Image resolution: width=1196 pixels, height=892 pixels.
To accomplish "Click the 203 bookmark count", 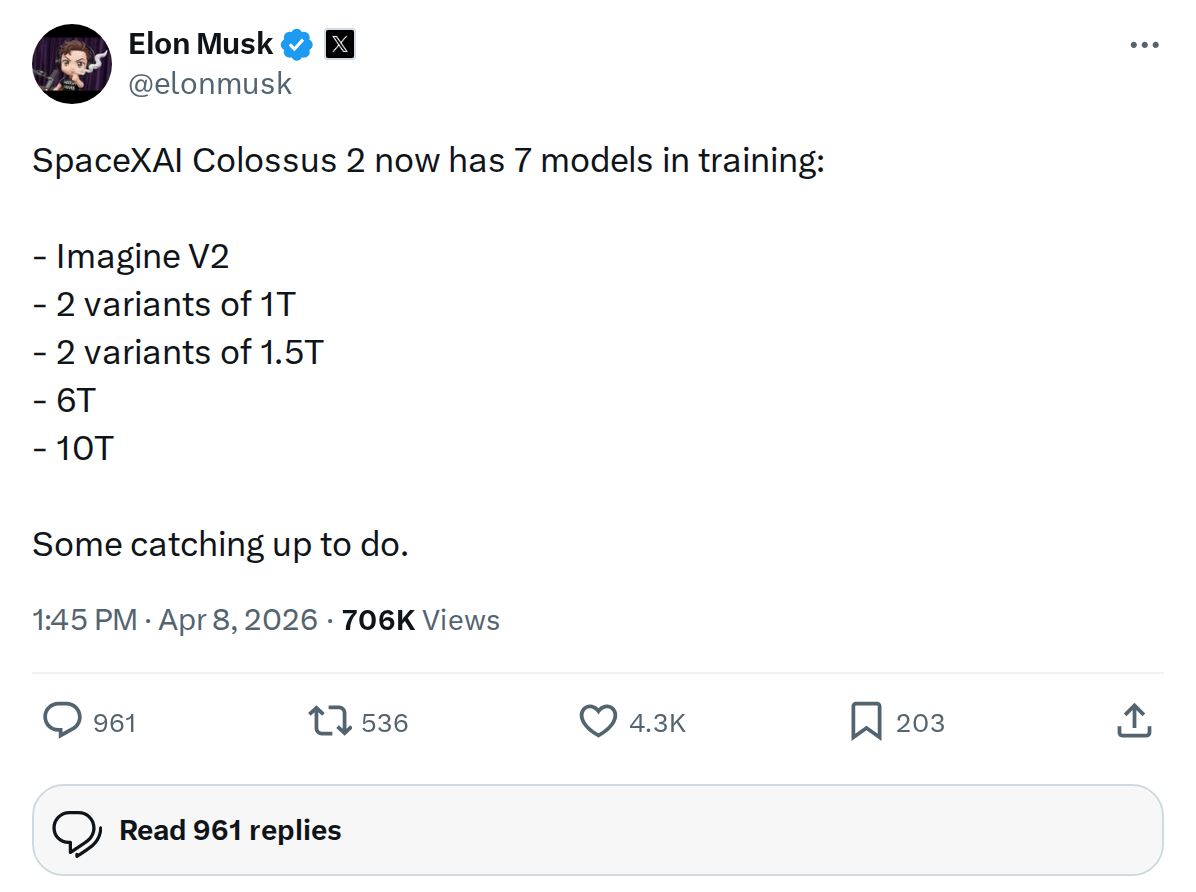I will [x=921, y=721].
